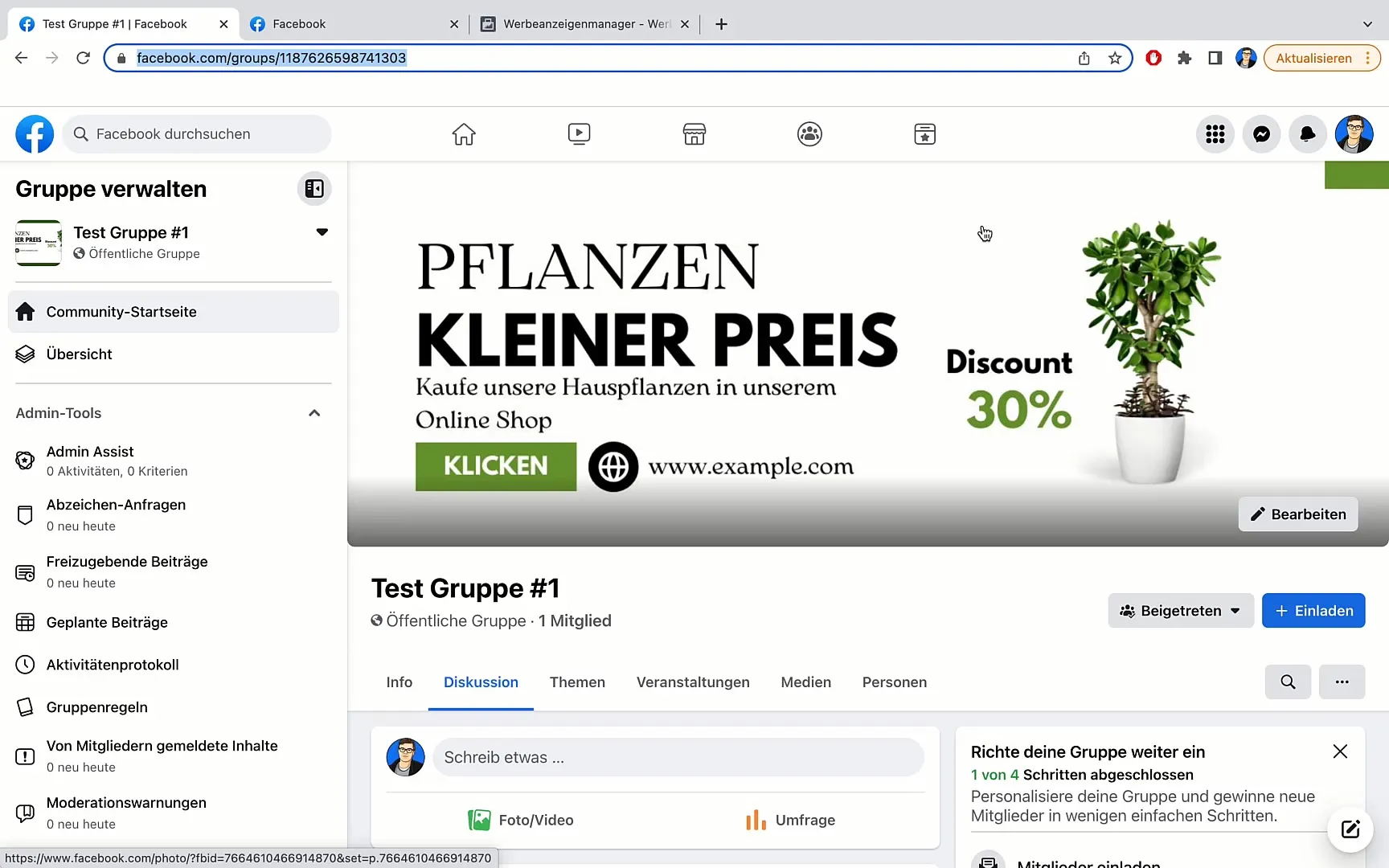Open the Gaming icon in top navigation
1389x868 pixels.
click(x=925, y=134)
